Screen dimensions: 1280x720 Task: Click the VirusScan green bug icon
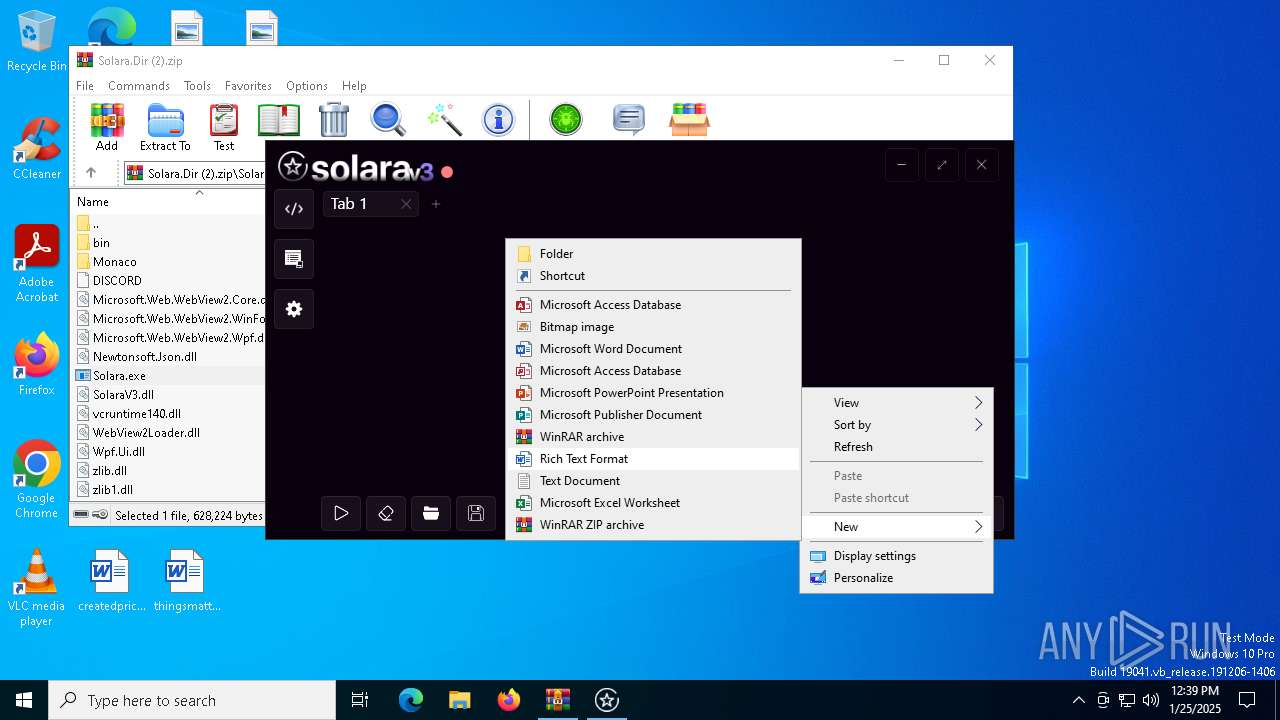pos(566,120)
